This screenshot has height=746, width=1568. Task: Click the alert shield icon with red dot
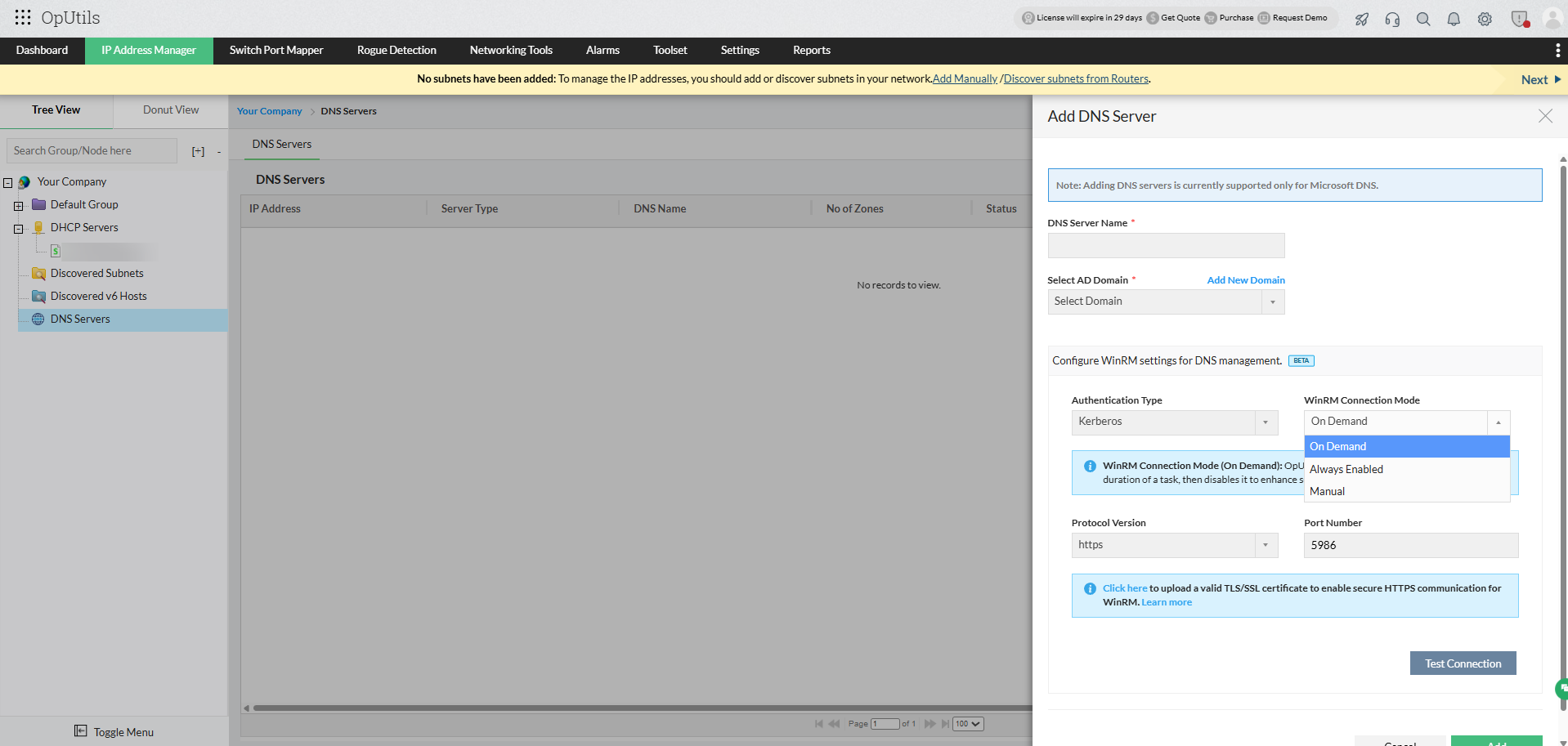pos(1520,19)
